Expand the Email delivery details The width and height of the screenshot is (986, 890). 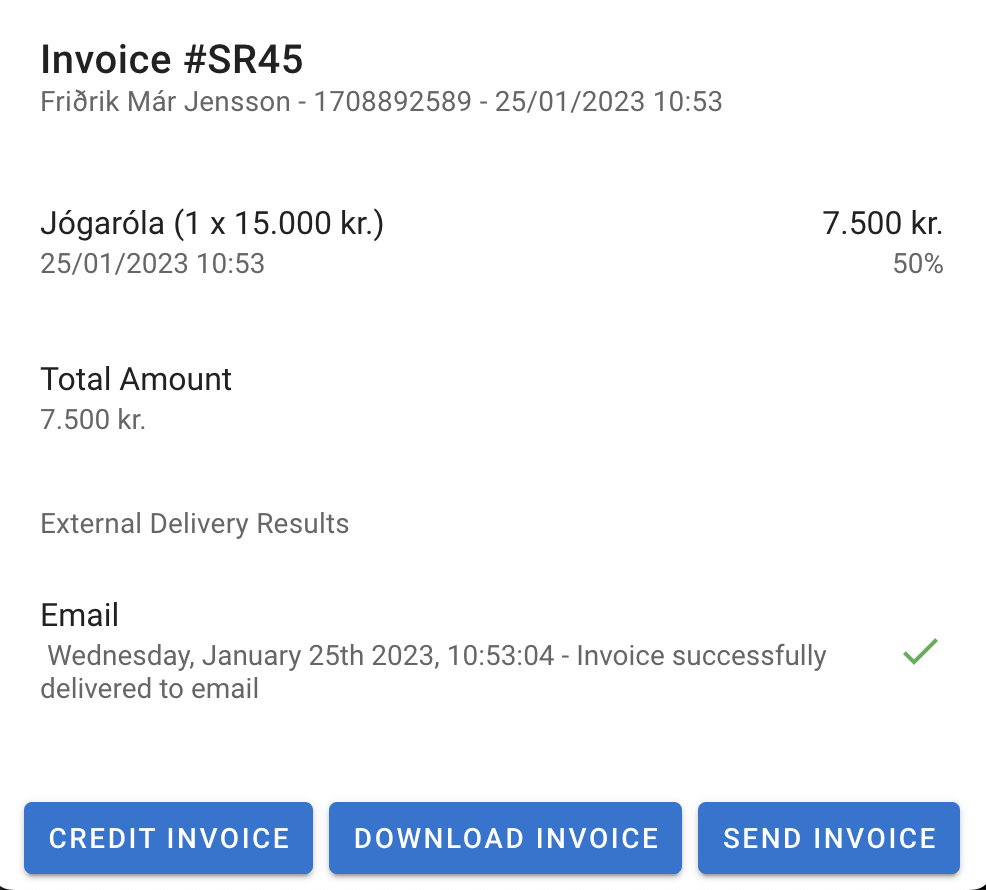pyautogui.click(x=79, y=614)
